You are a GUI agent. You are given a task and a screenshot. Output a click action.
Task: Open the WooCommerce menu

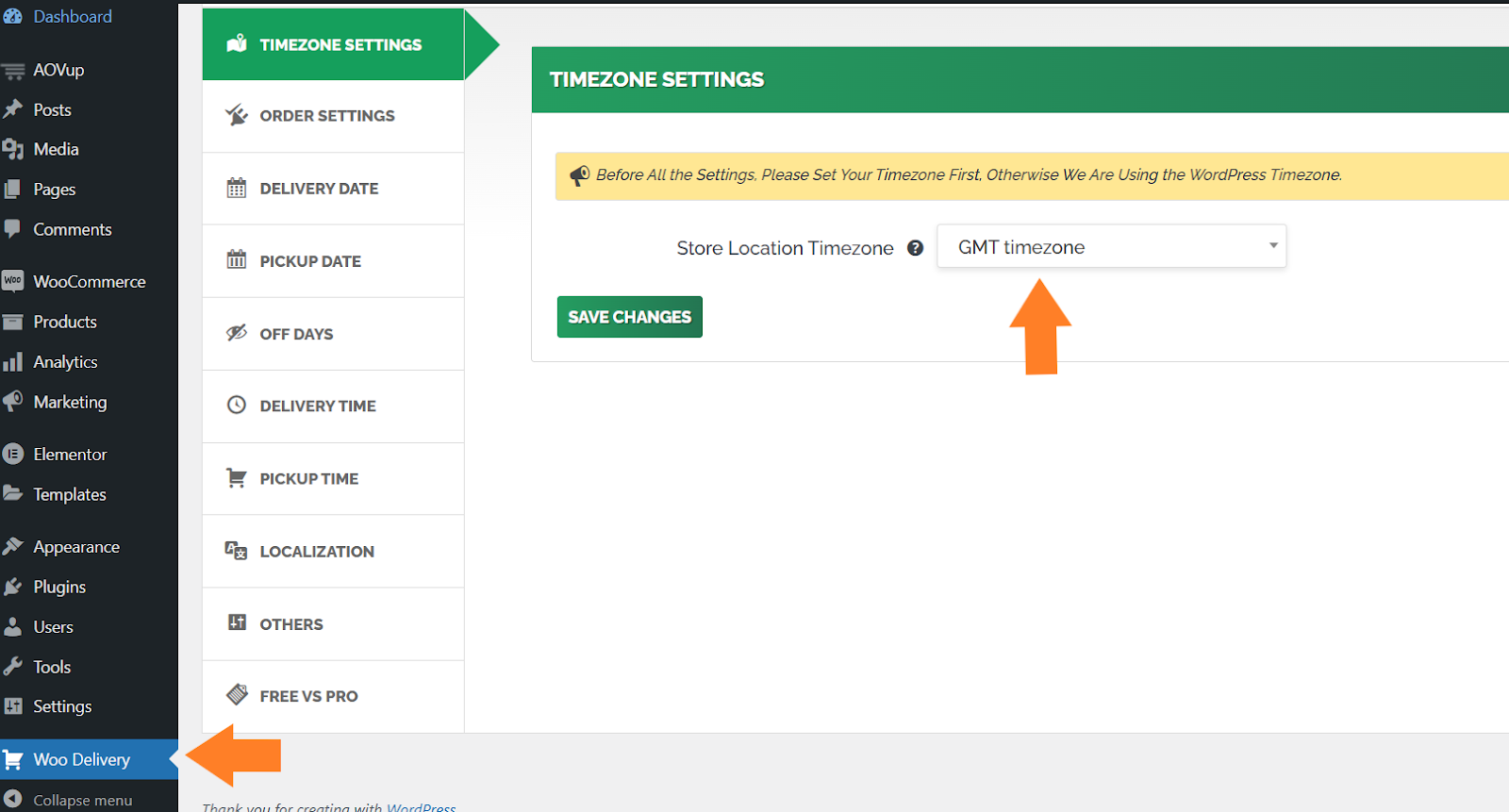[90, 281]
